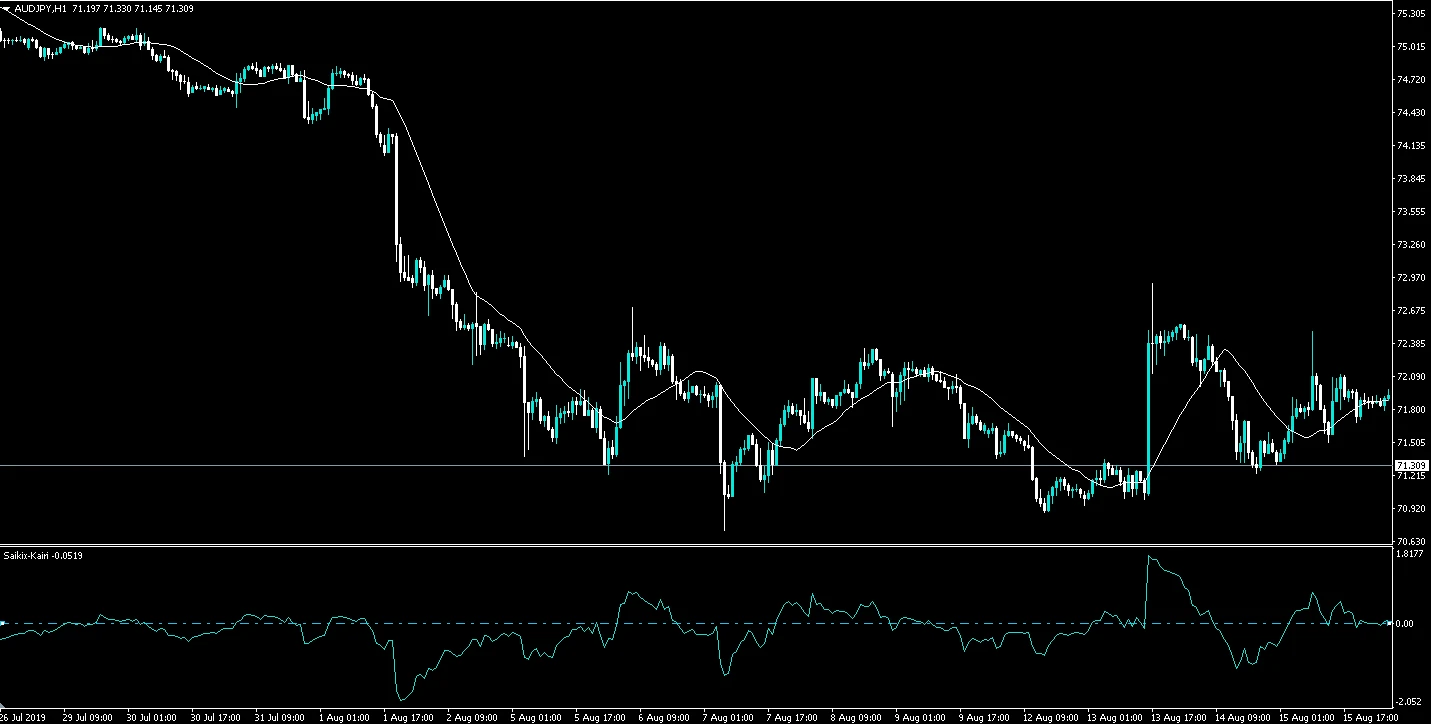Click the 5 Aug 01:00 time label
This screenshot has width=1431, height=724.
point(534,717)
